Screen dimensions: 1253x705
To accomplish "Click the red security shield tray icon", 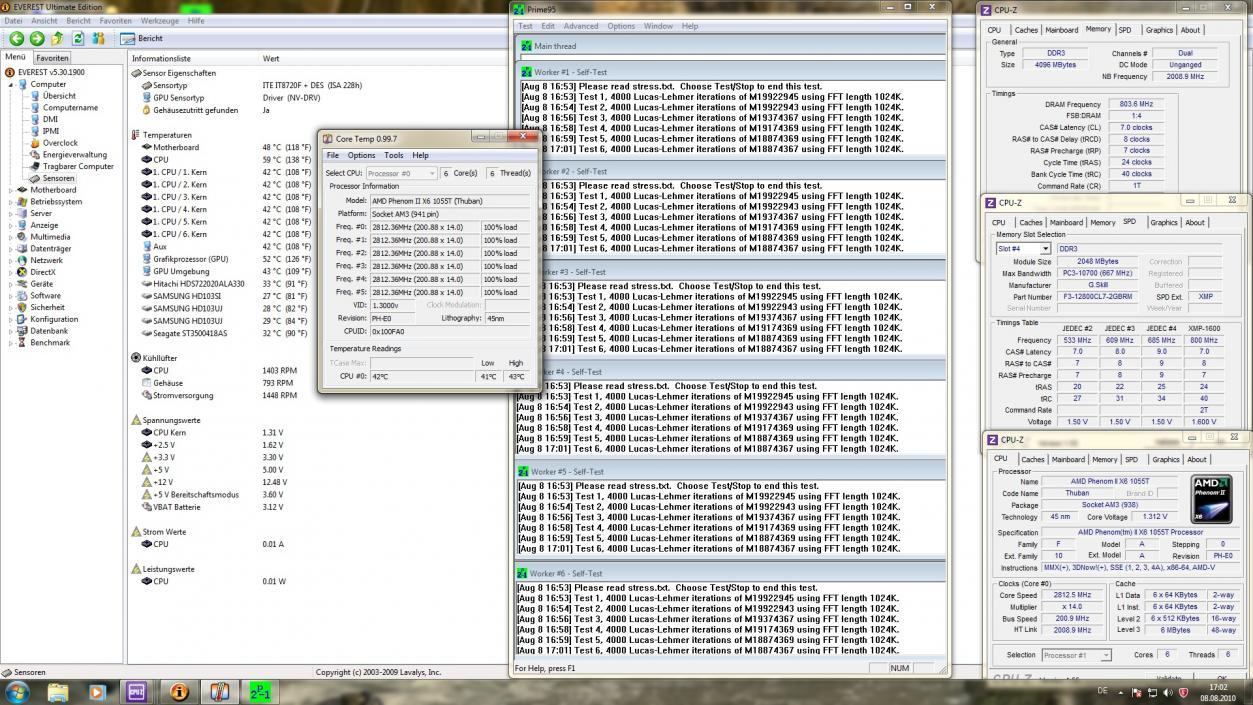I will point(1184,691).
